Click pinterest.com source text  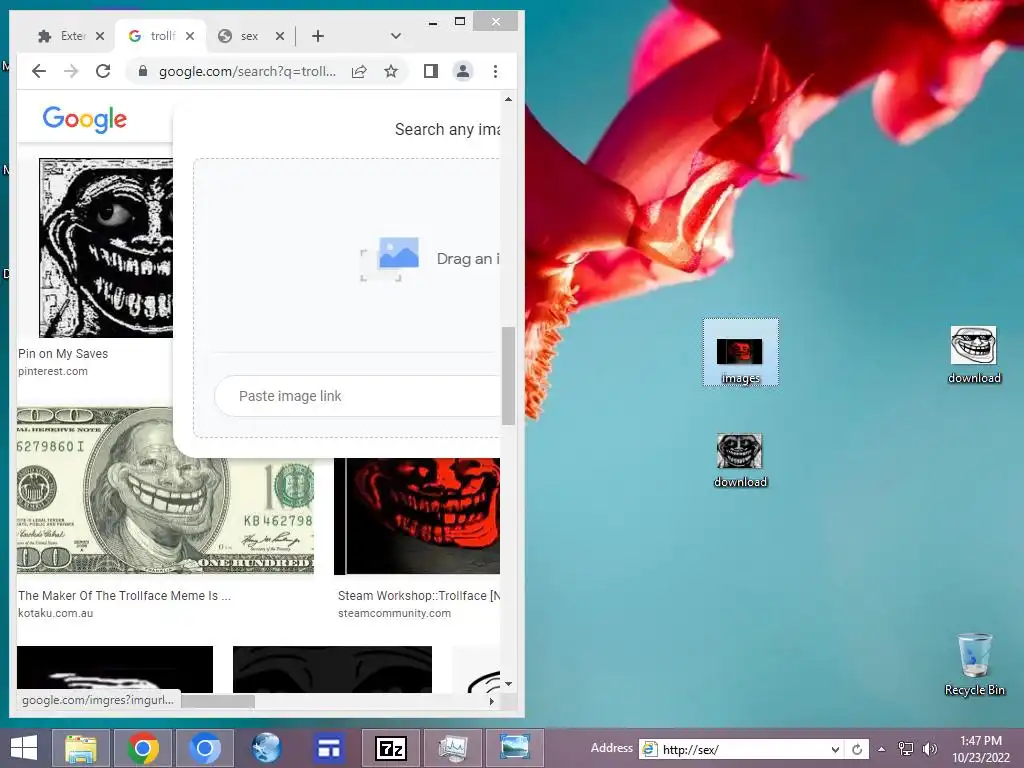[x=53, y=371]
